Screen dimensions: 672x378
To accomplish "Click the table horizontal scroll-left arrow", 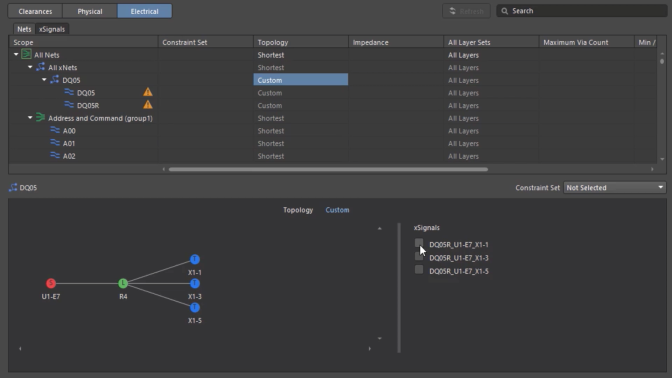I will pyautogui.click(x=164, y=169).
